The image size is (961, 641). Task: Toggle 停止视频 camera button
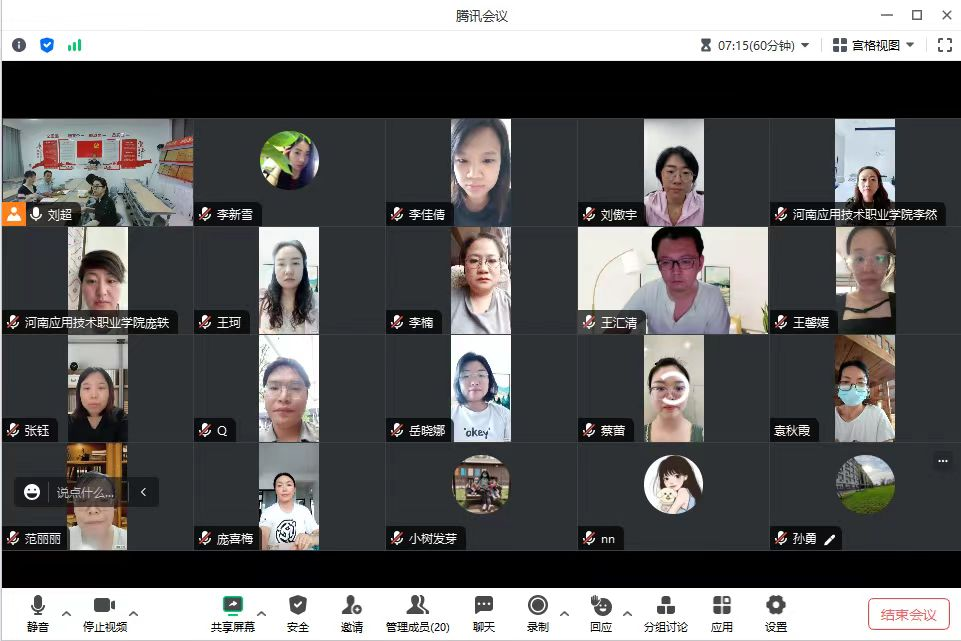point(104,612)
